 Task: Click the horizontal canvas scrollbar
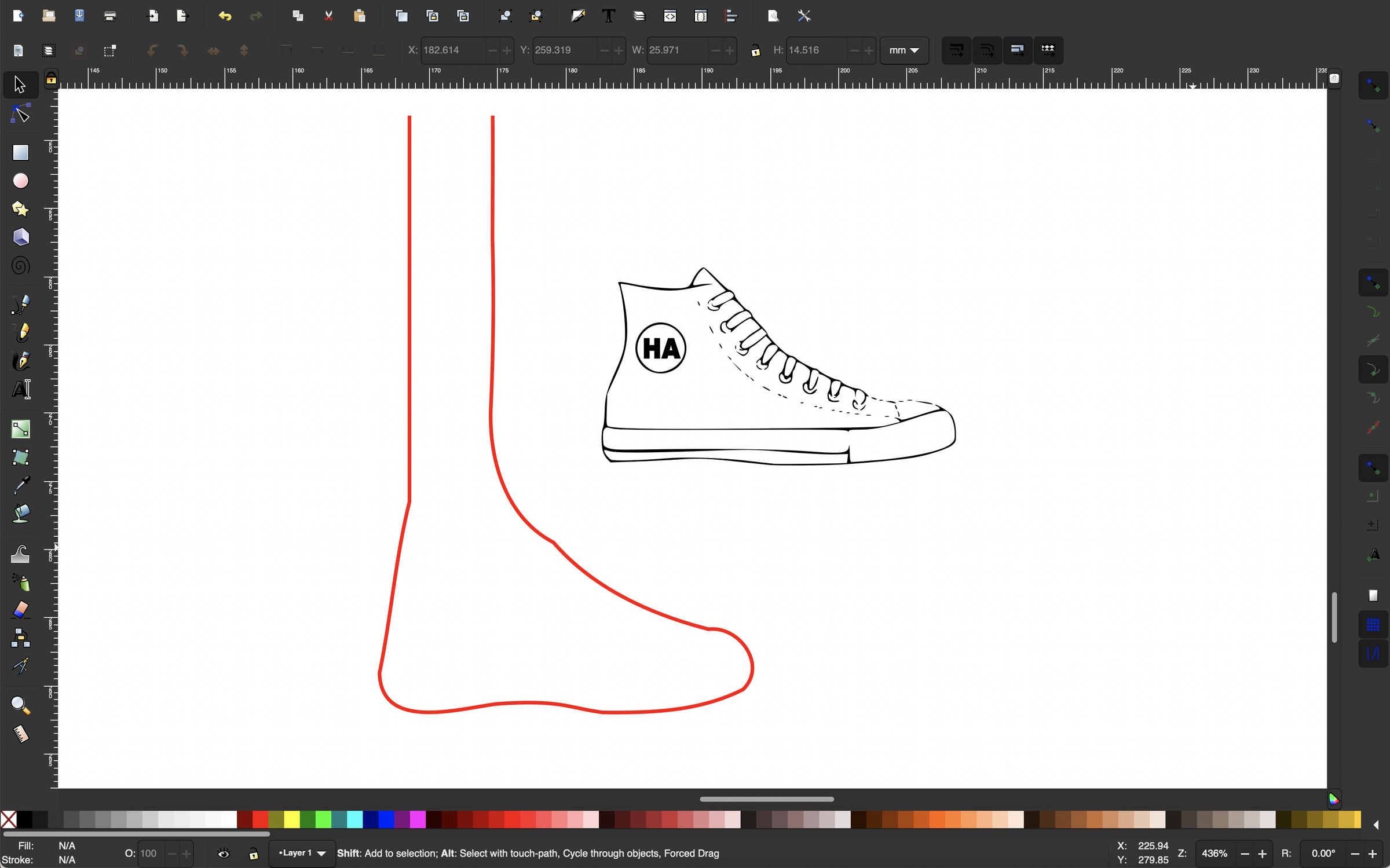[x=766, y=799]
